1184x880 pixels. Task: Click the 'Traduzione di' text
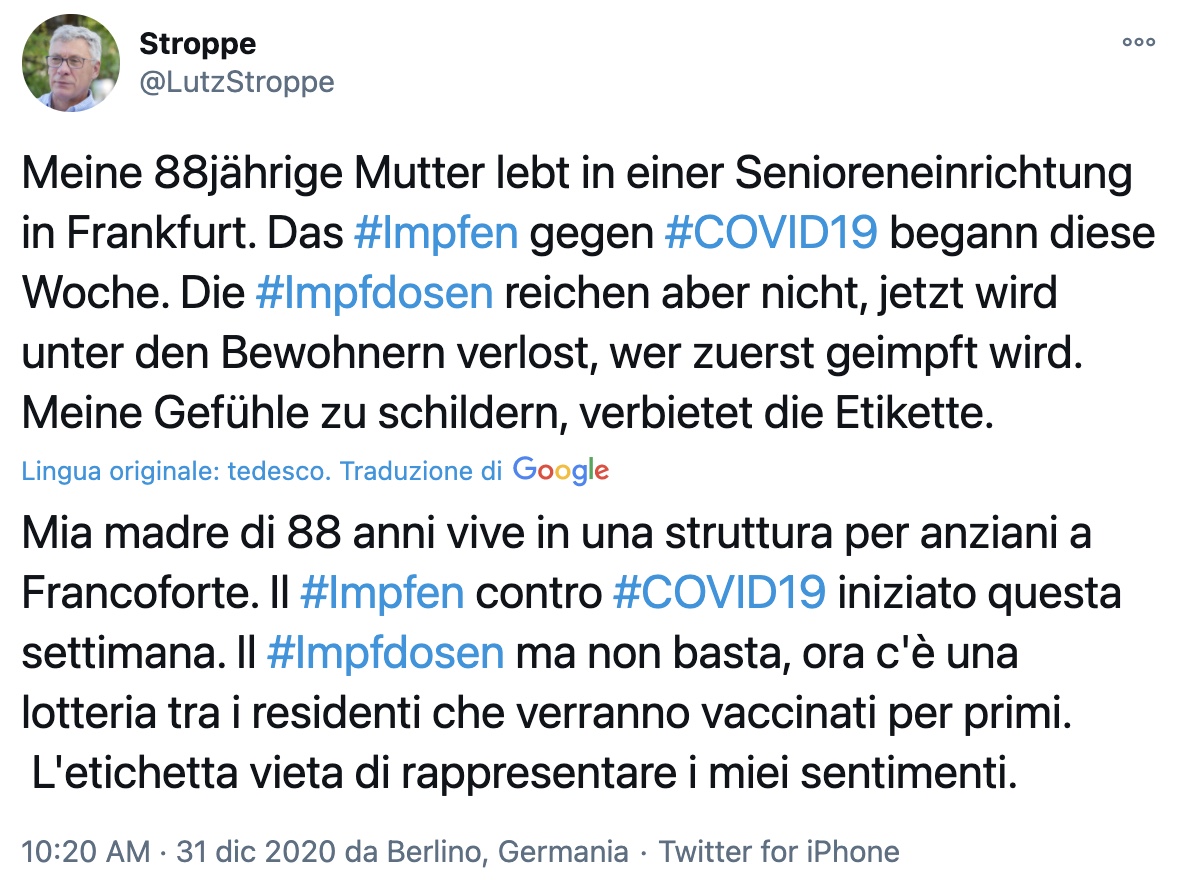coord(421,471)
